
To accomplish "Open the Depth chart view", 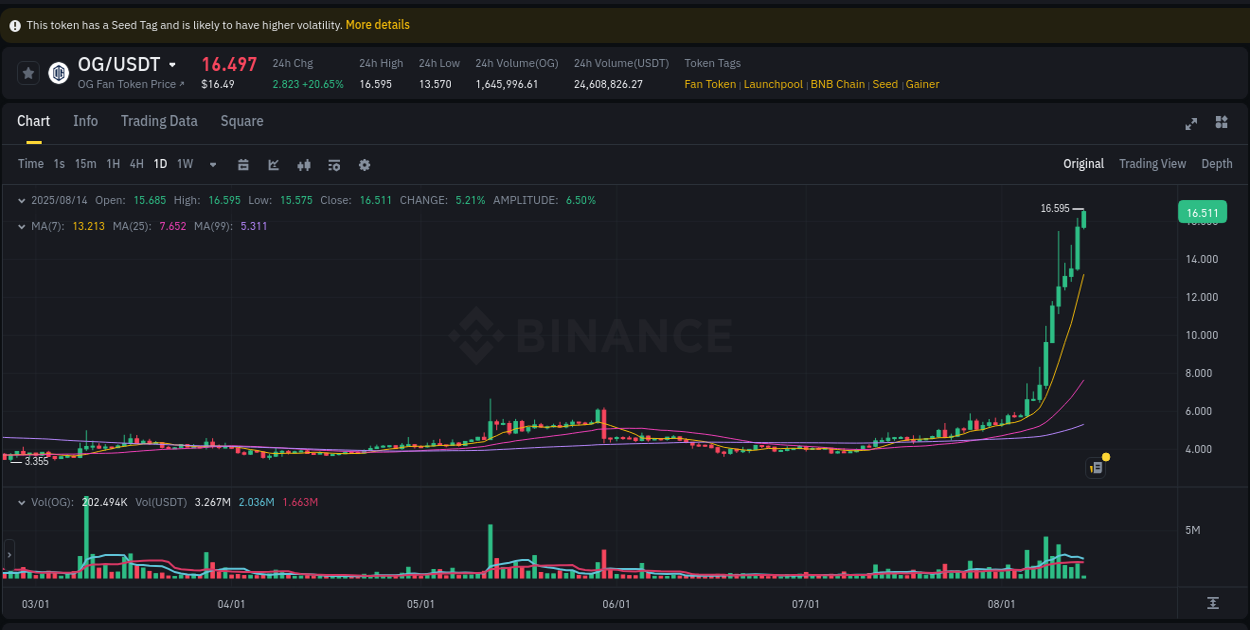I will point(1217,163).
